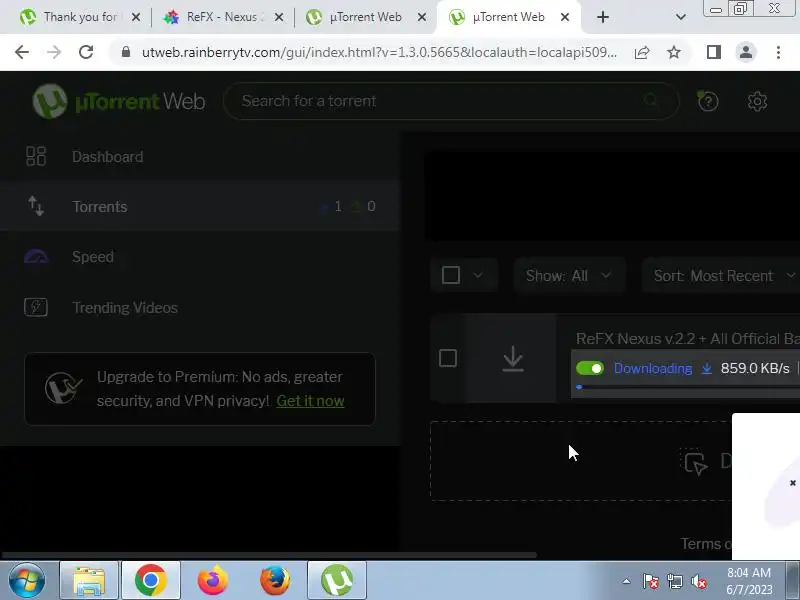The height and width of the screenshot is (600, 800).
Task: Open a new browser tab
Action: point(603,17)
